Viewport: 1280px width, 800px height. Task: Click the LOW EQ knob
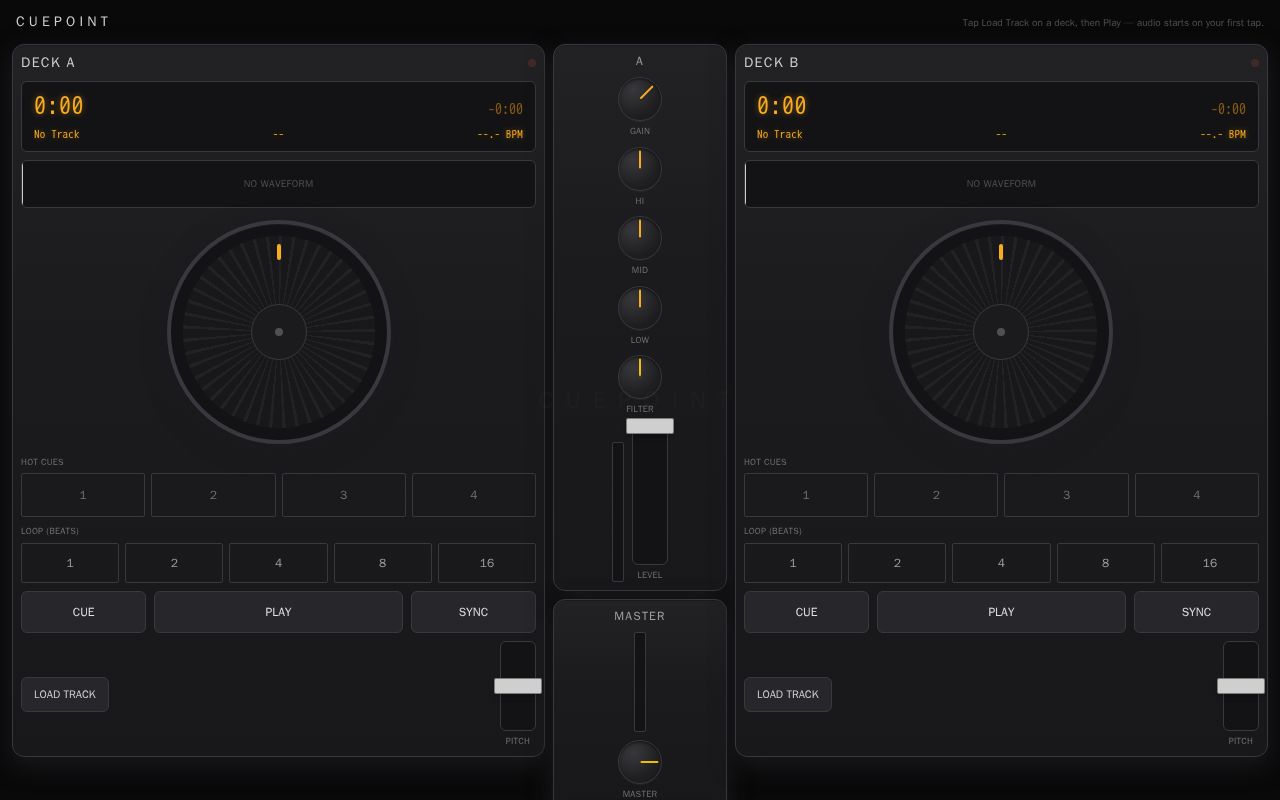tap(640, 309)
